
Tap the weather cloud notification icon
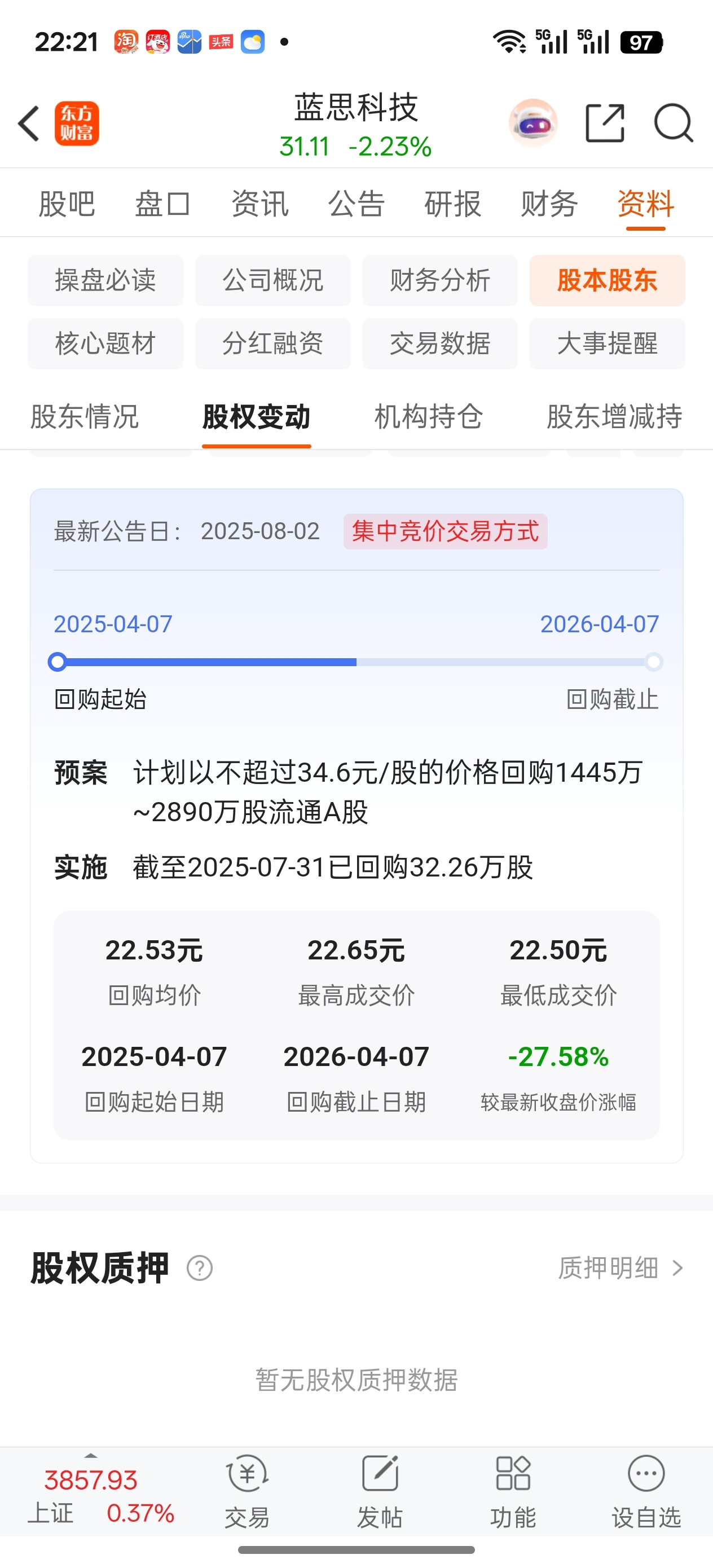coord(253,42)
